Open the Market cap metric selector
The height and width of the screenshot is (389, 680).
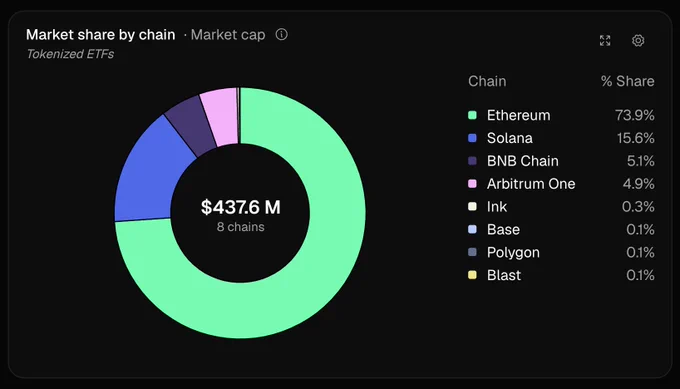pyautogui.click(x=228, y=35)
